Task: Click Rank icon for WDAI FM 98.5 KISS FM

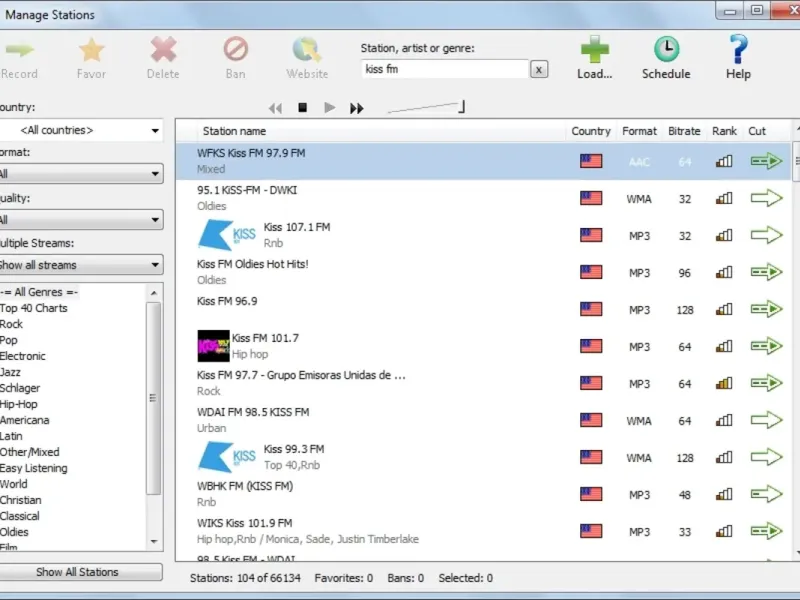Action: pyautogui.click(x=724, y=420)
